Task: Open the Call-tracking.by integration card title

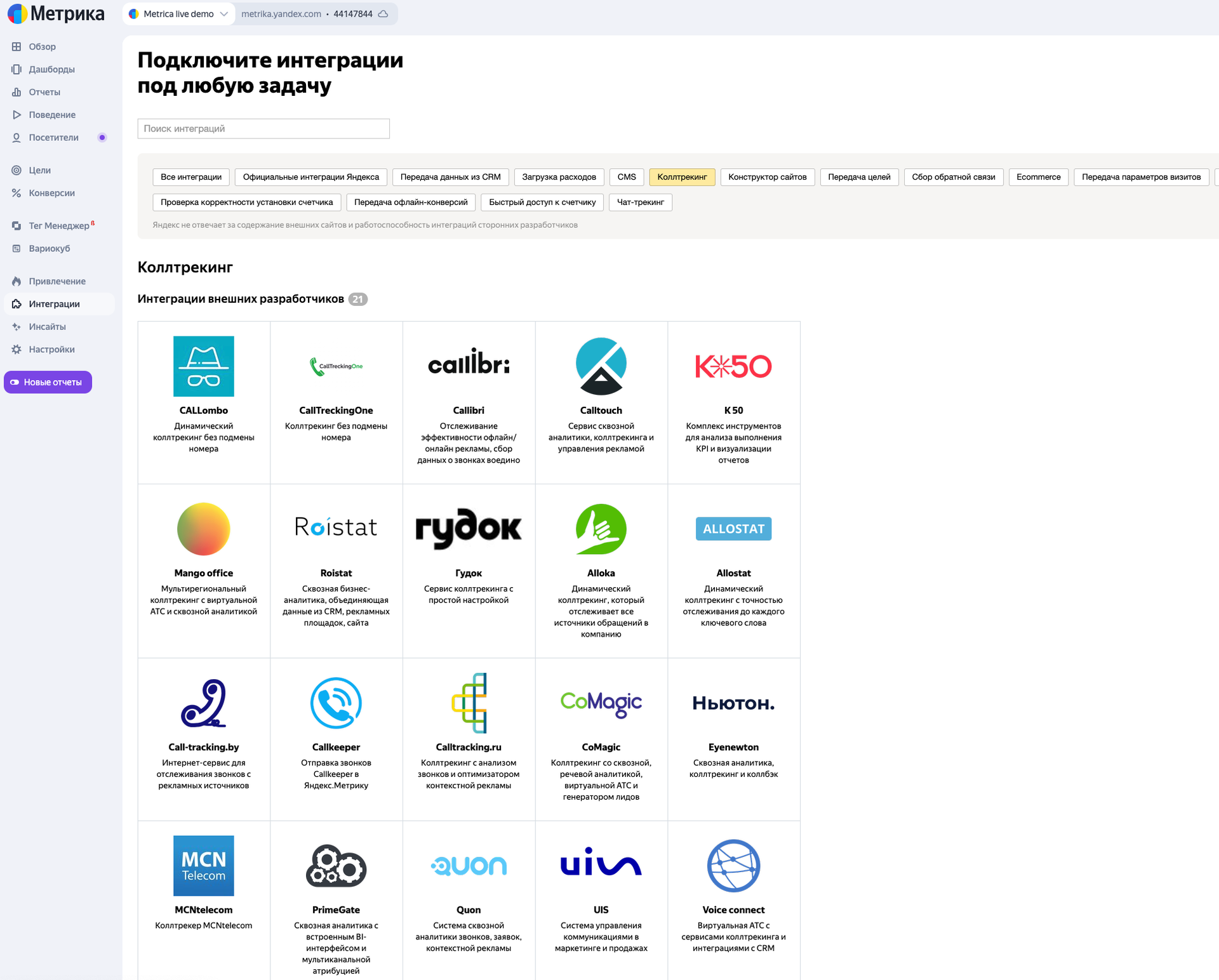Action: 204,747
